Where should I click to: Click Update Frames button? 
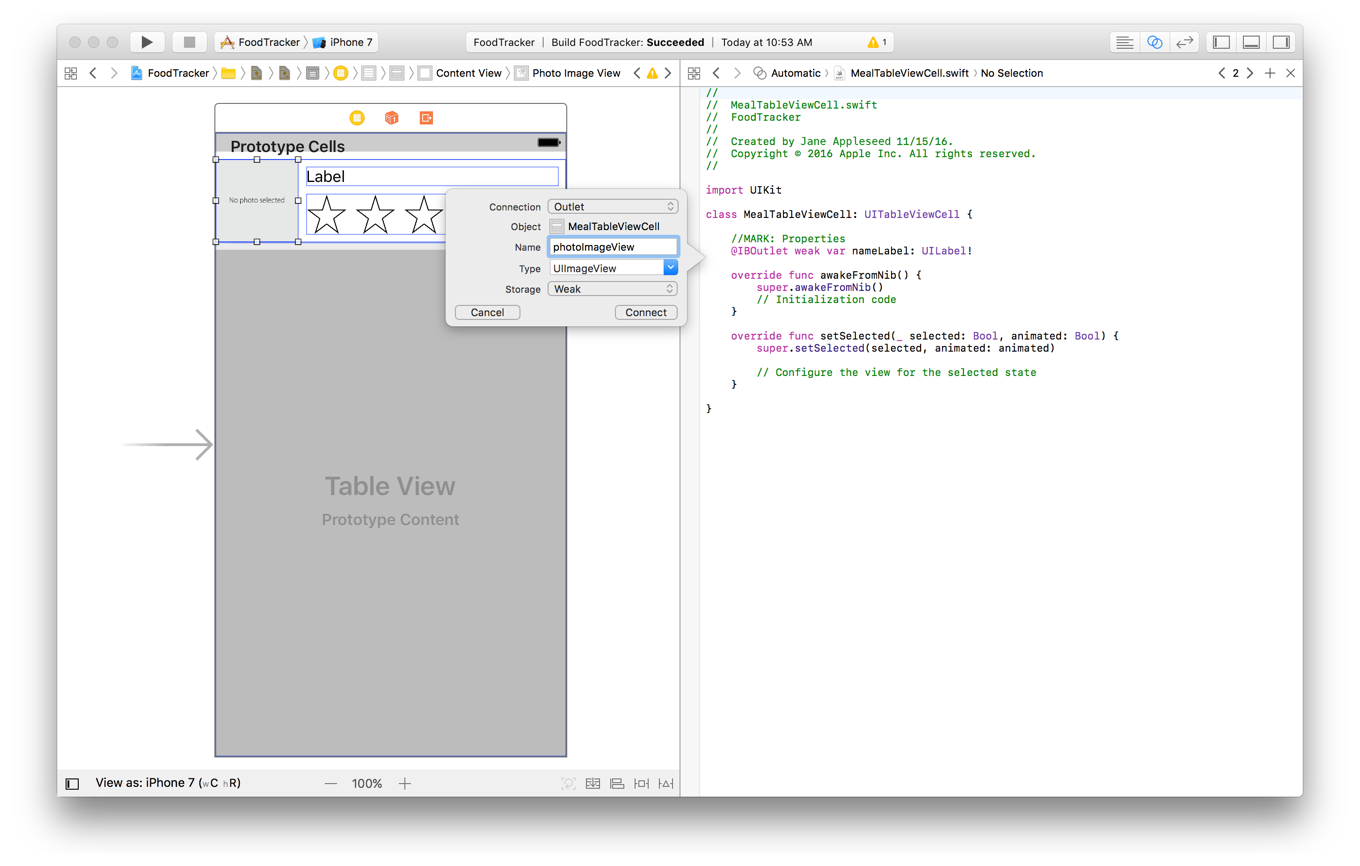pos(568,783)
